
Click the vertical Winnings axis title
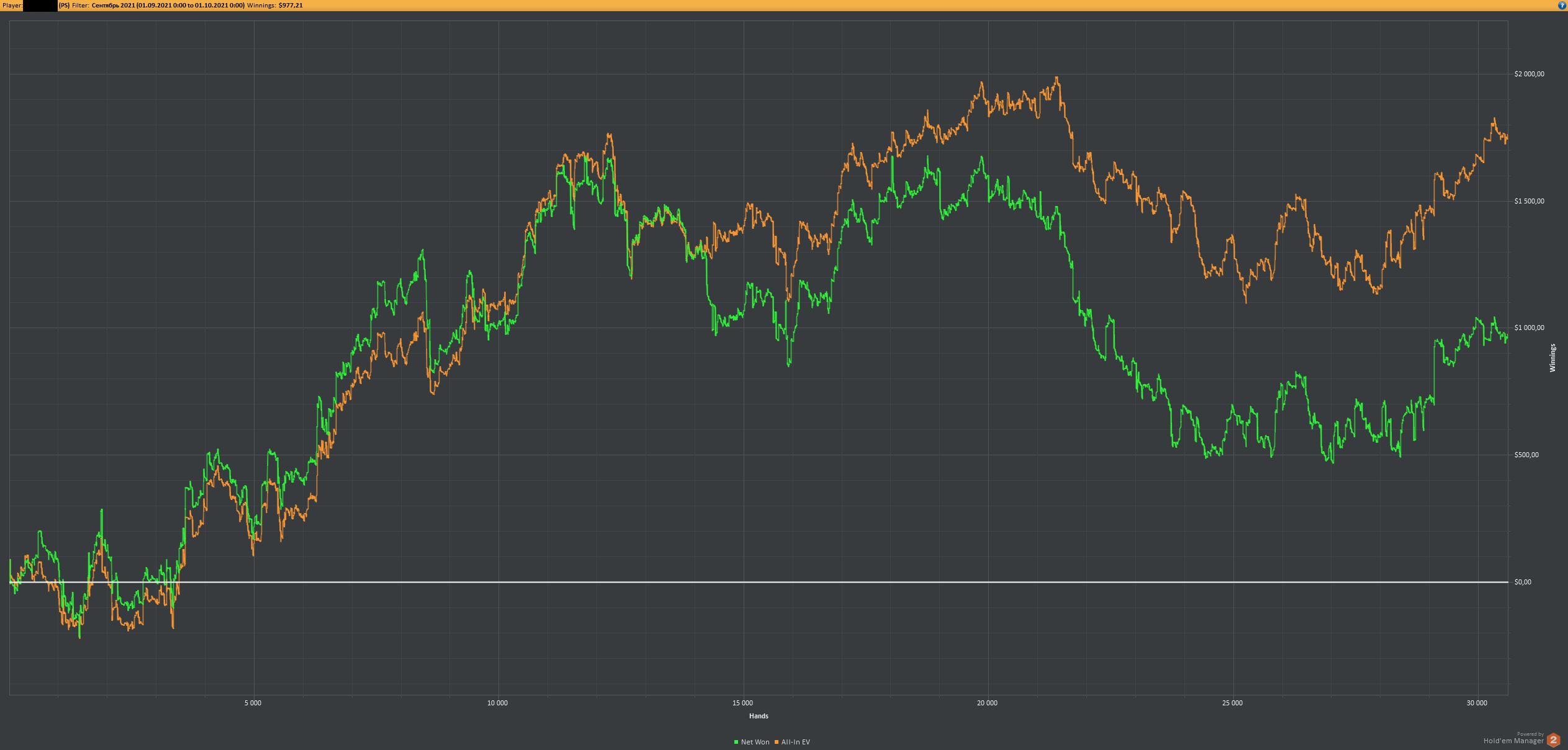pyautogui.click(x=1552, y=358)
